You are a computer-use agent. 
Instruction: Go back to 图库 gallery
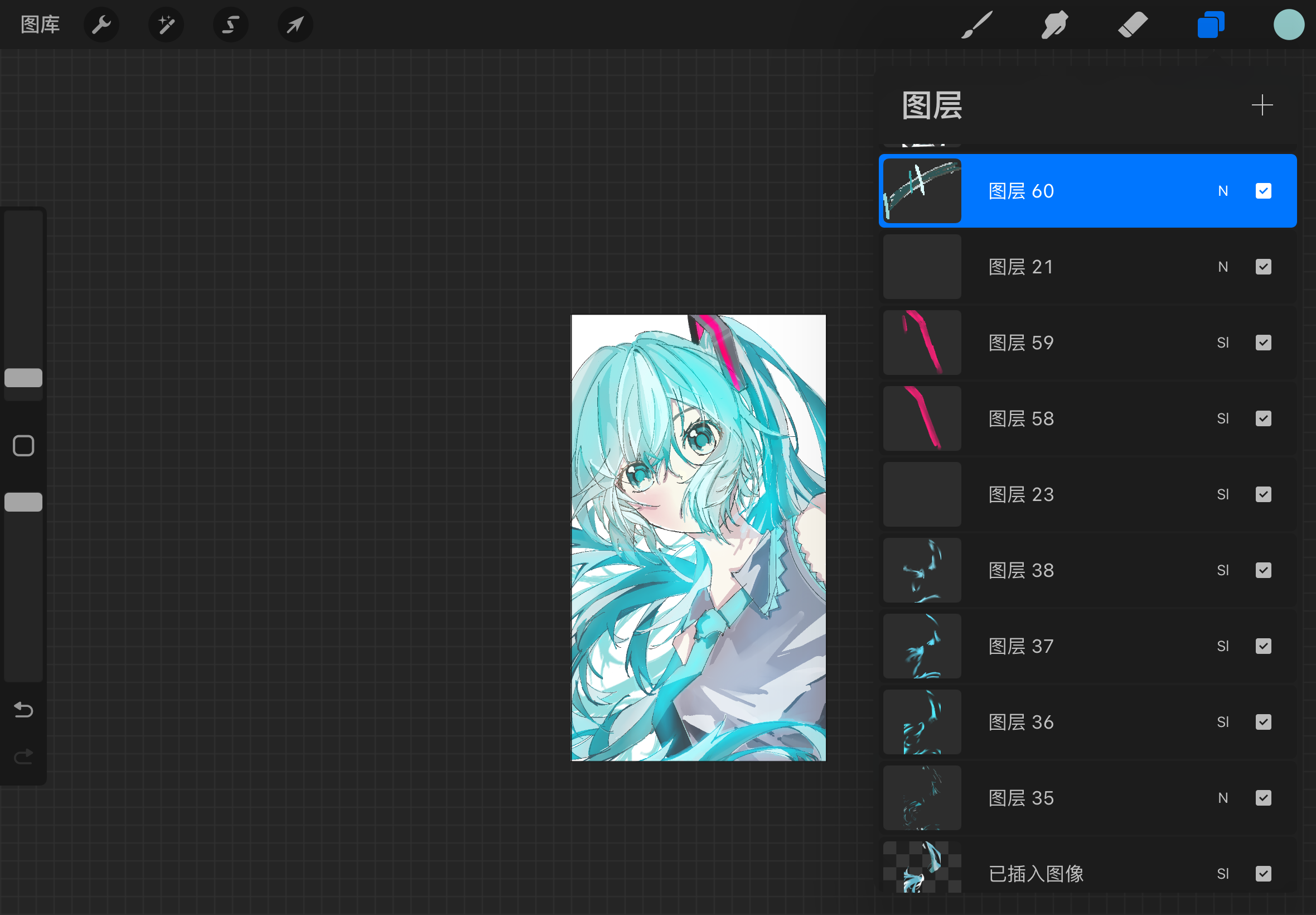(x=40, y=25)
